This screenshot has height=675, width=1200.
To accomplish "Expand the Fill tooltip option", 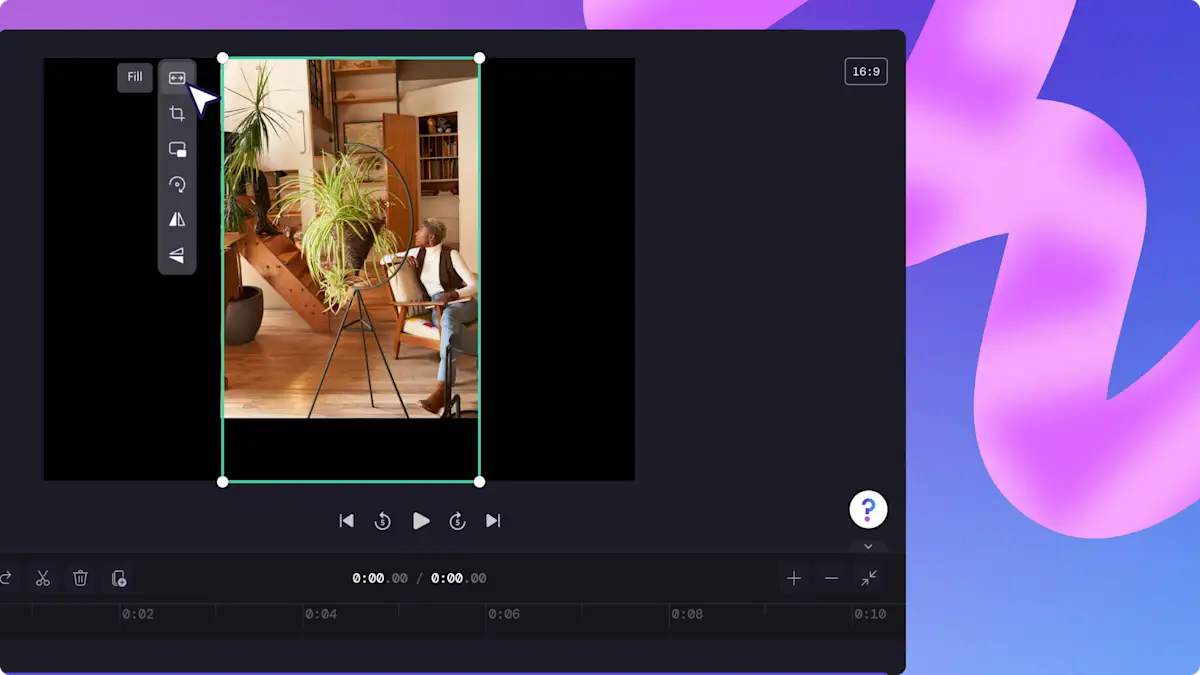I will [x=134, y=77].
